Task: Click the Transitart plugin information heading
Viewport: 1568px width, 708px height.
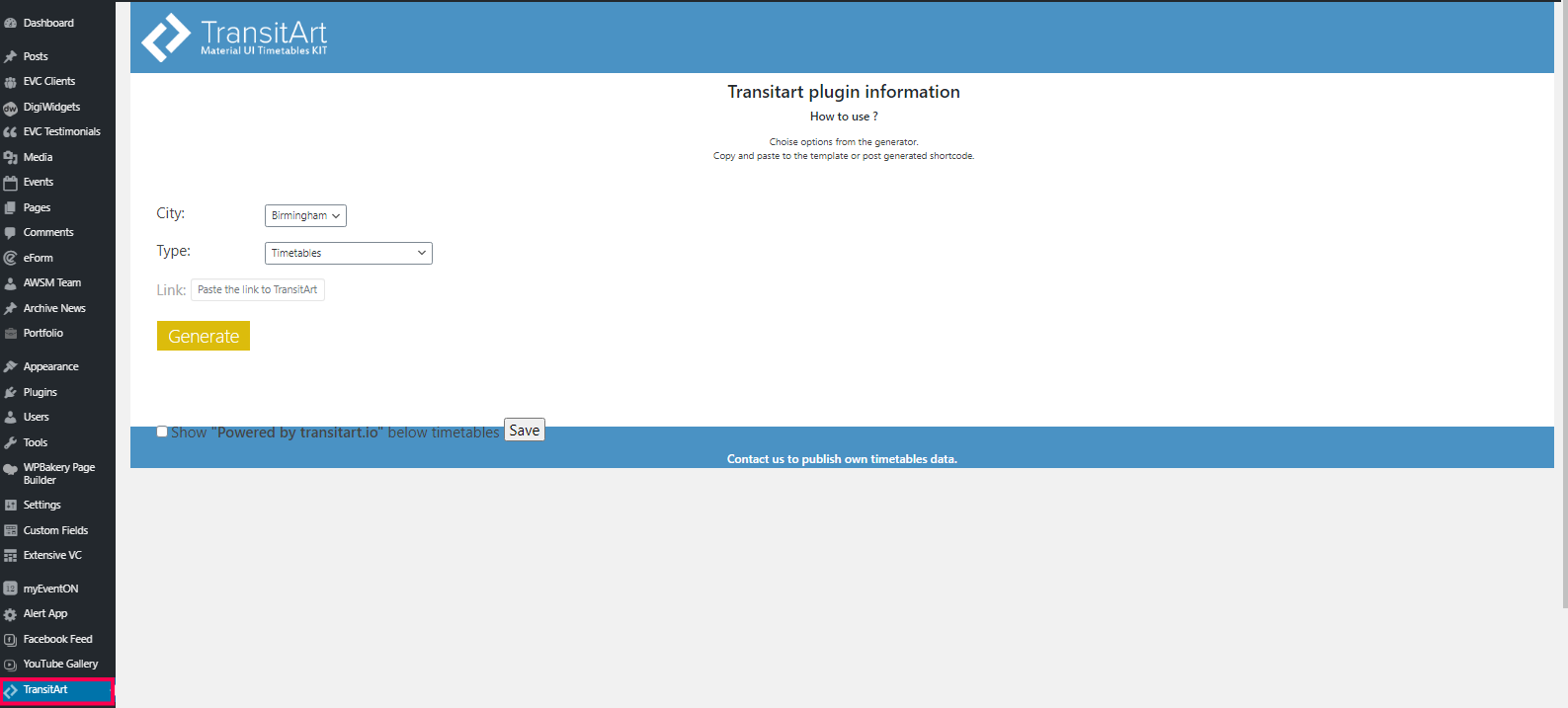Action: pos(844,92)
